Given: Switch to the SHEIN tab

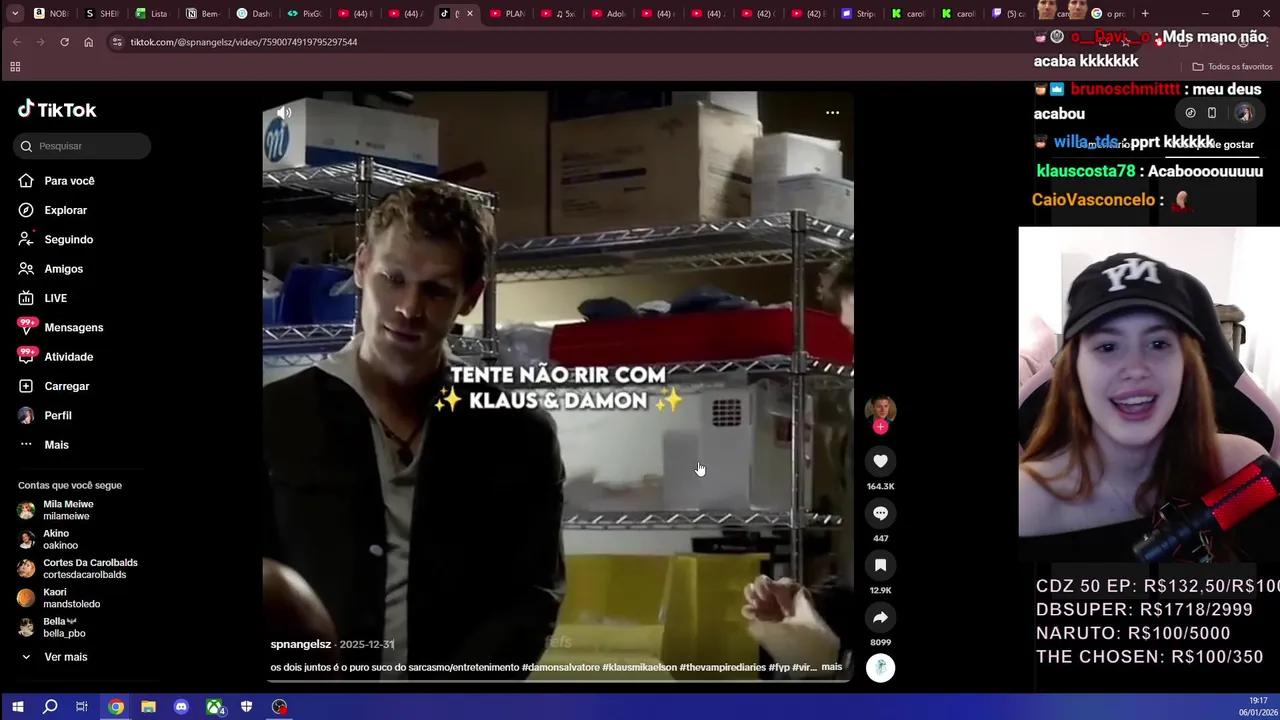Looking at the screenshot, I should [x=102, y=14].
